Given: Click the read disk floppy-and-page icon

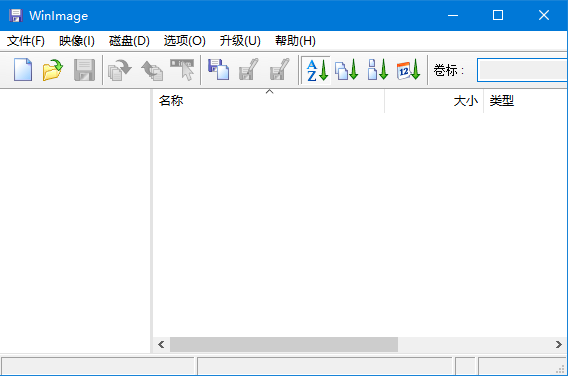Looking at the screenshot, I should [x=218, y=70].
